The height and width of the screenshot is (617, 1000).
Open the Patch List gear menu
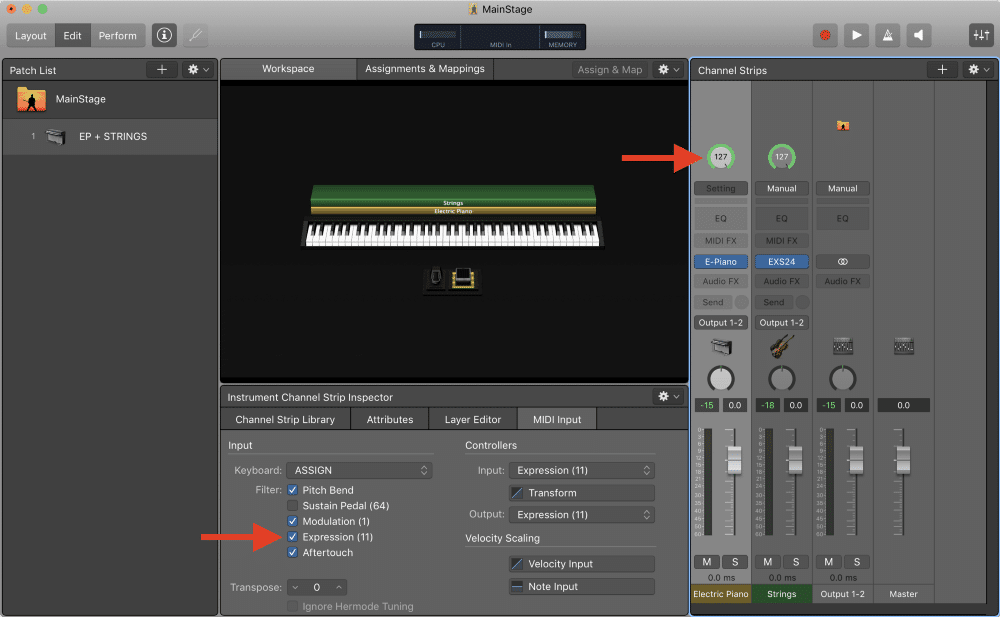coord(198,70)
